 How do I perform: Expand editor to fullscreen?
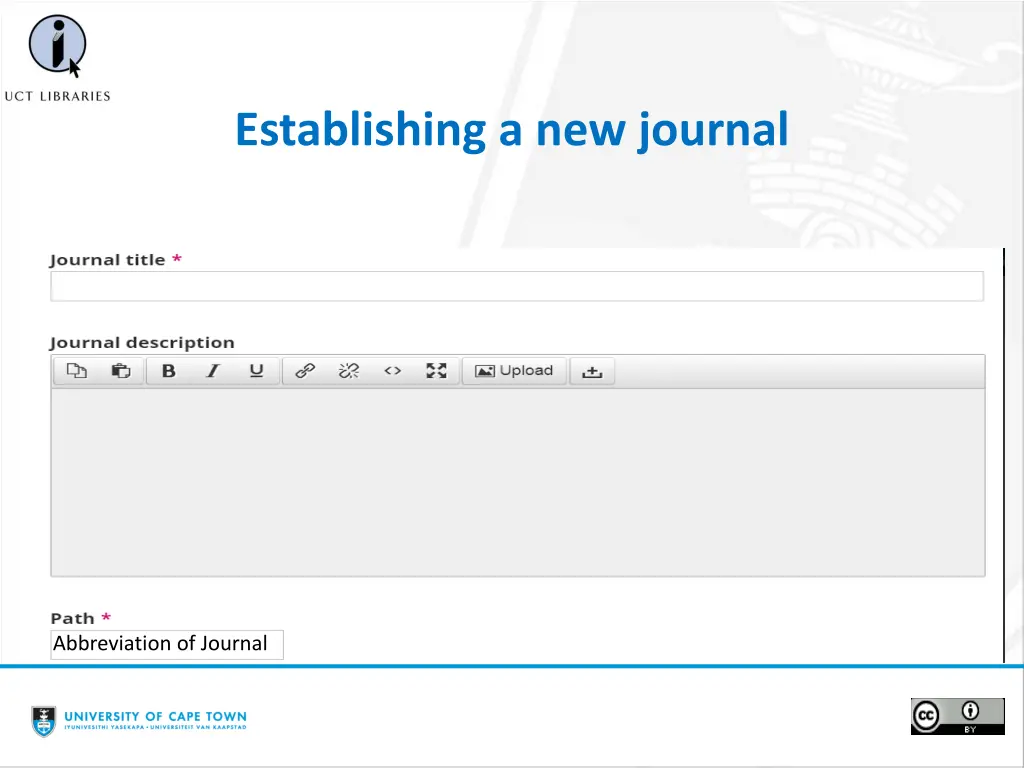pyautogui.click(x=436, y=371)
